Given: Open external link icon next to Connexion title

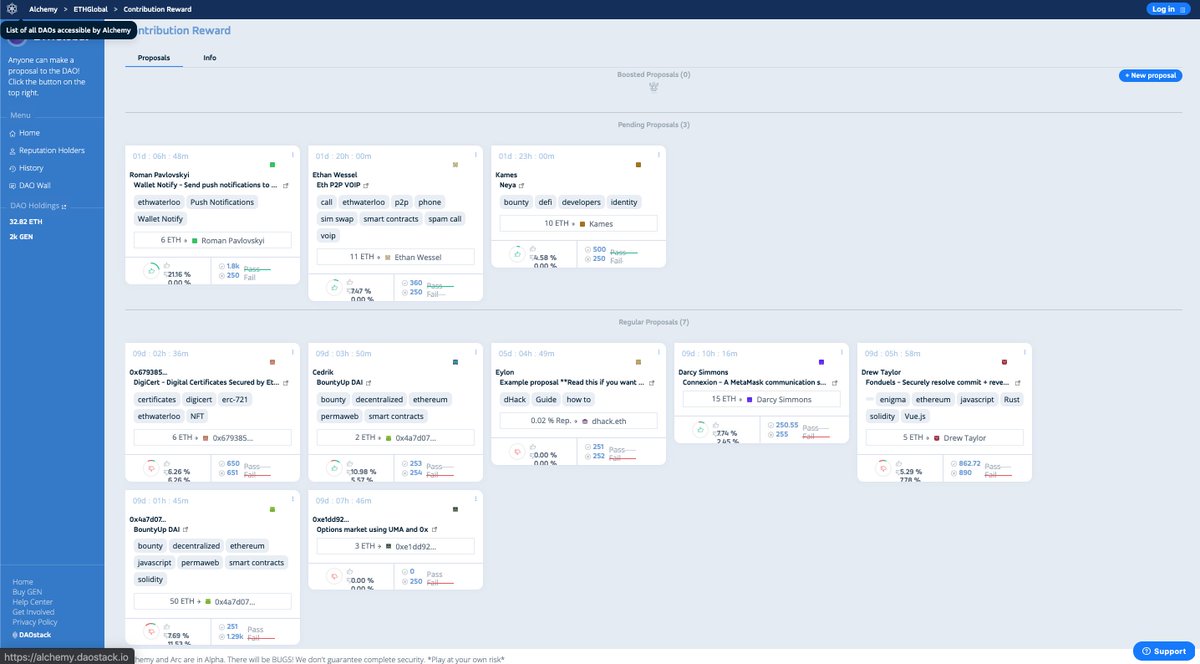Looking at the screenshot, I should pos(835,383).
